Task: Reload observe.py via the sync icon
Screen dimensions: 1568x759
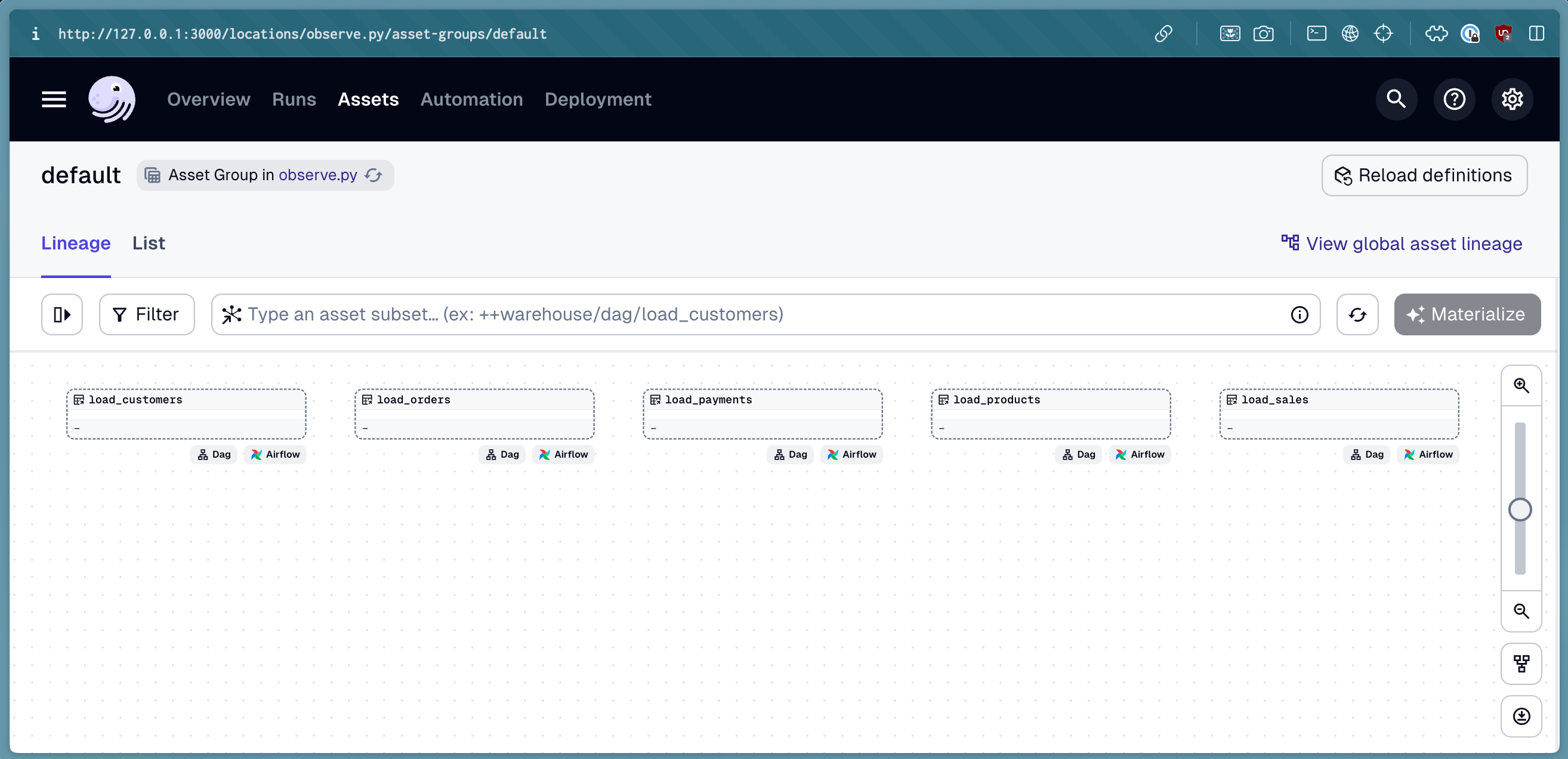Action: pyautogui.click(x=373, y=175)
